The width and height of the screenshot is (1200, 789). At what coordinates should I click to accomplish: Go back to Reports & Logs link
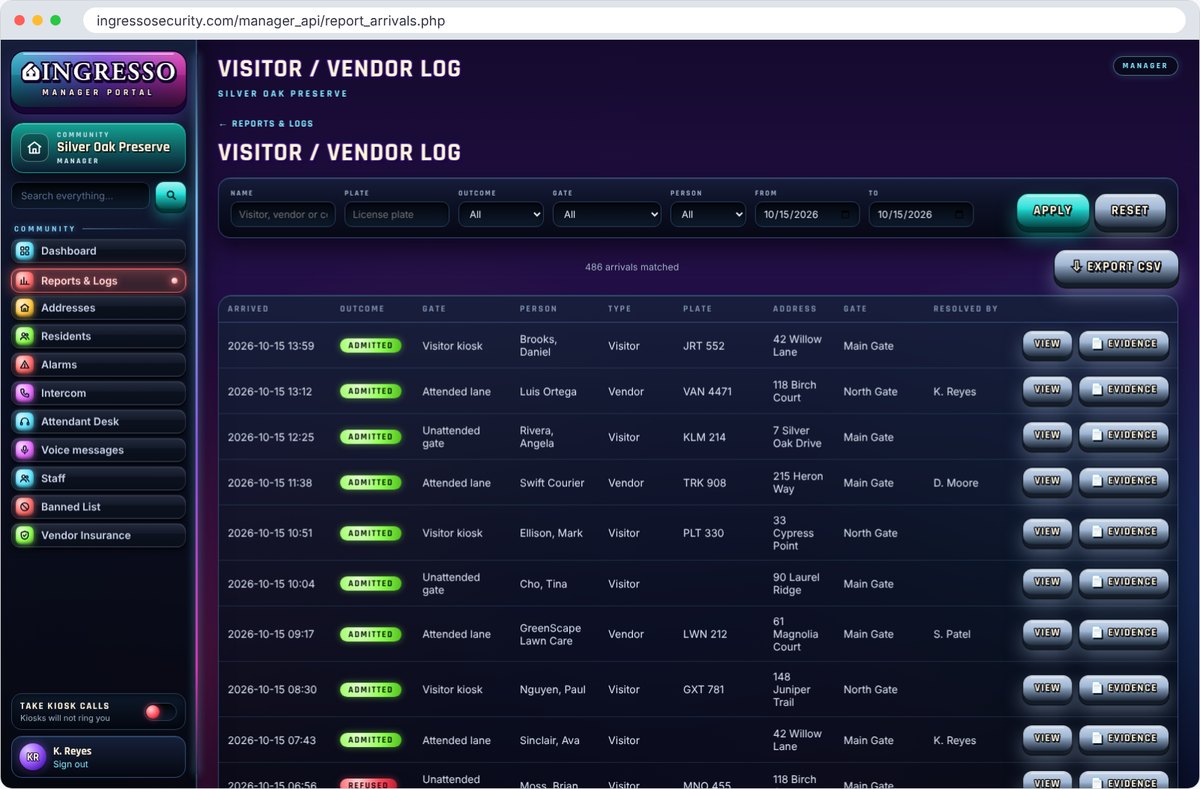pos(266,124)
